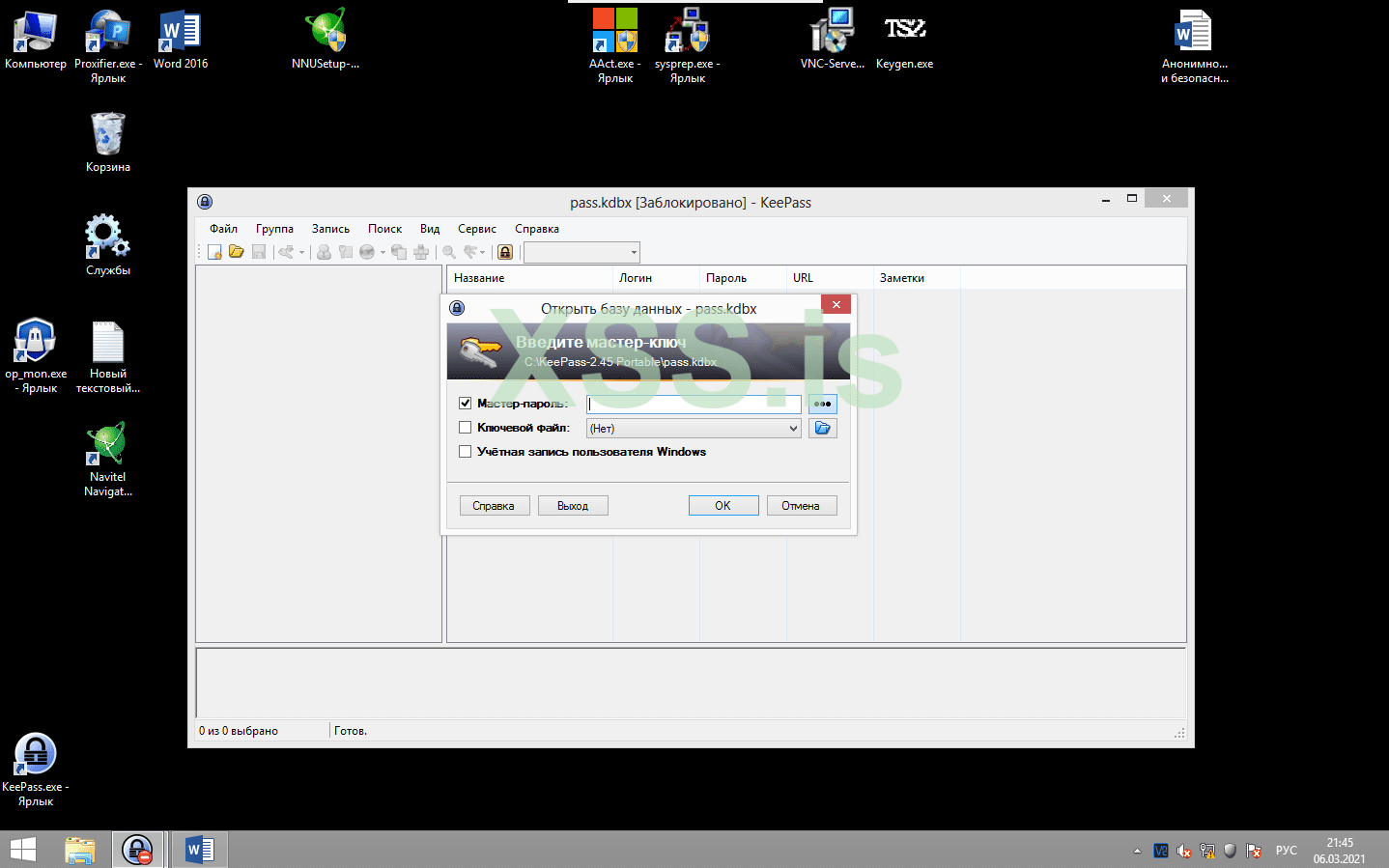Click the Отмена button
The width and height of the screenshot is (1389, 868).
tap(802, 506)
